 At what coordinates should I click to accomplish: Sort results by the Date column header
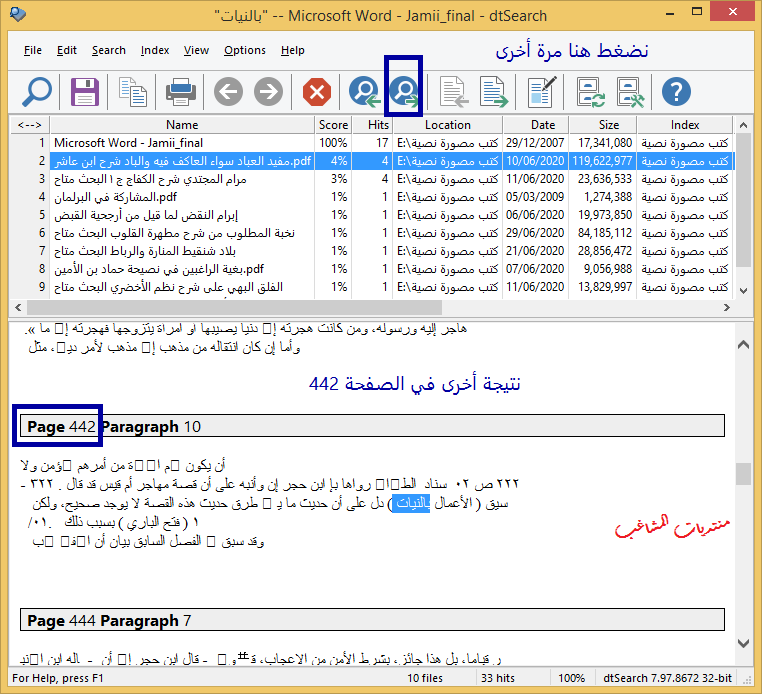(x=542, y=125)
